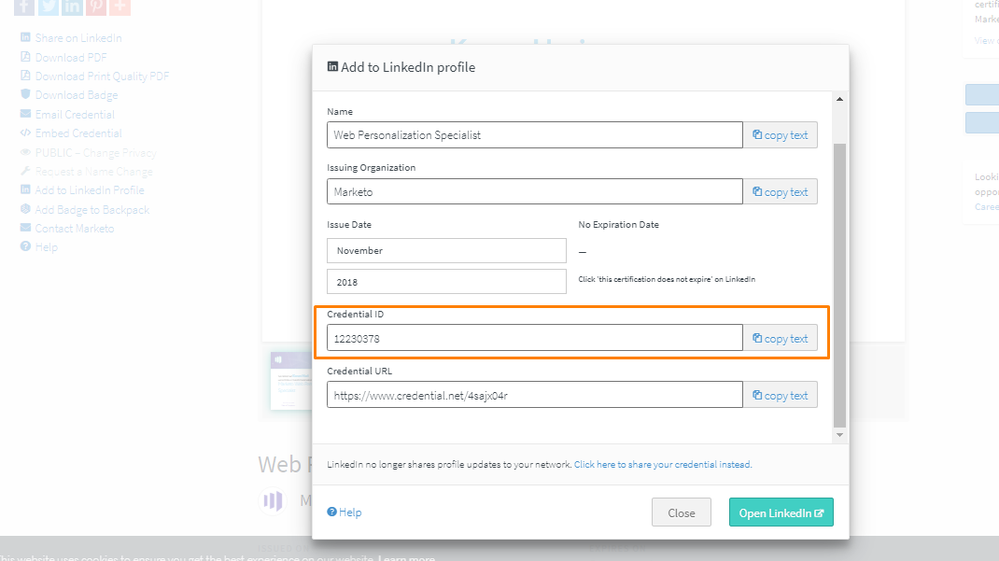The height and width of the screenshot is (561, 999).
Task: Copy the Issuing Organization text
Action: (780, 192)
